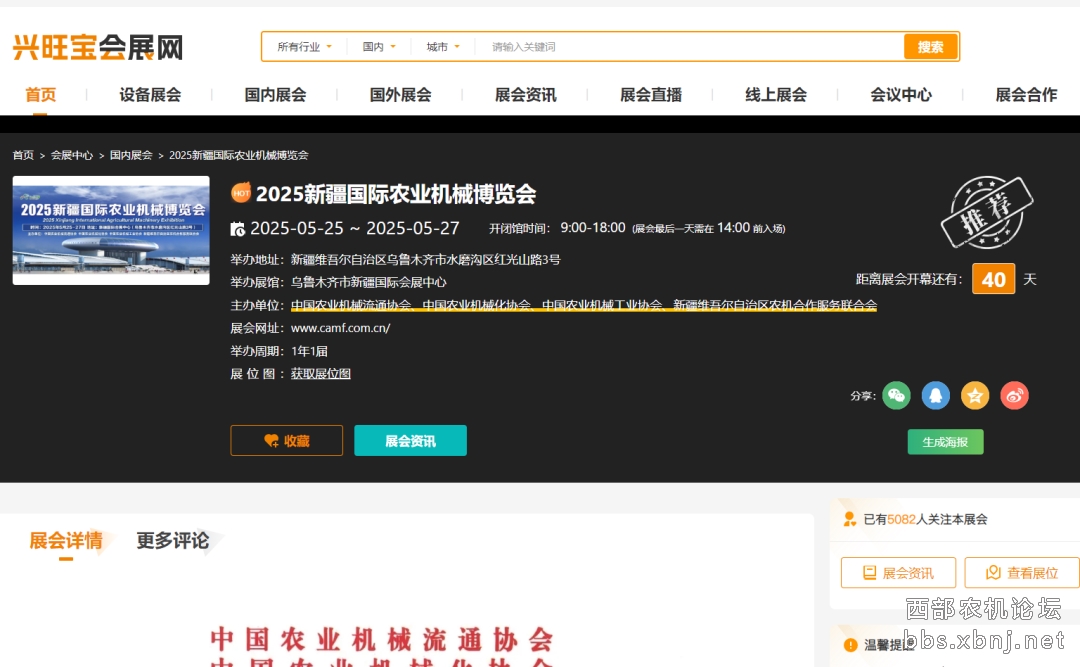Viewport: 1080px width, 667px height.
Task: Share to Qzone star icon
Action: [x=975, y=396]
